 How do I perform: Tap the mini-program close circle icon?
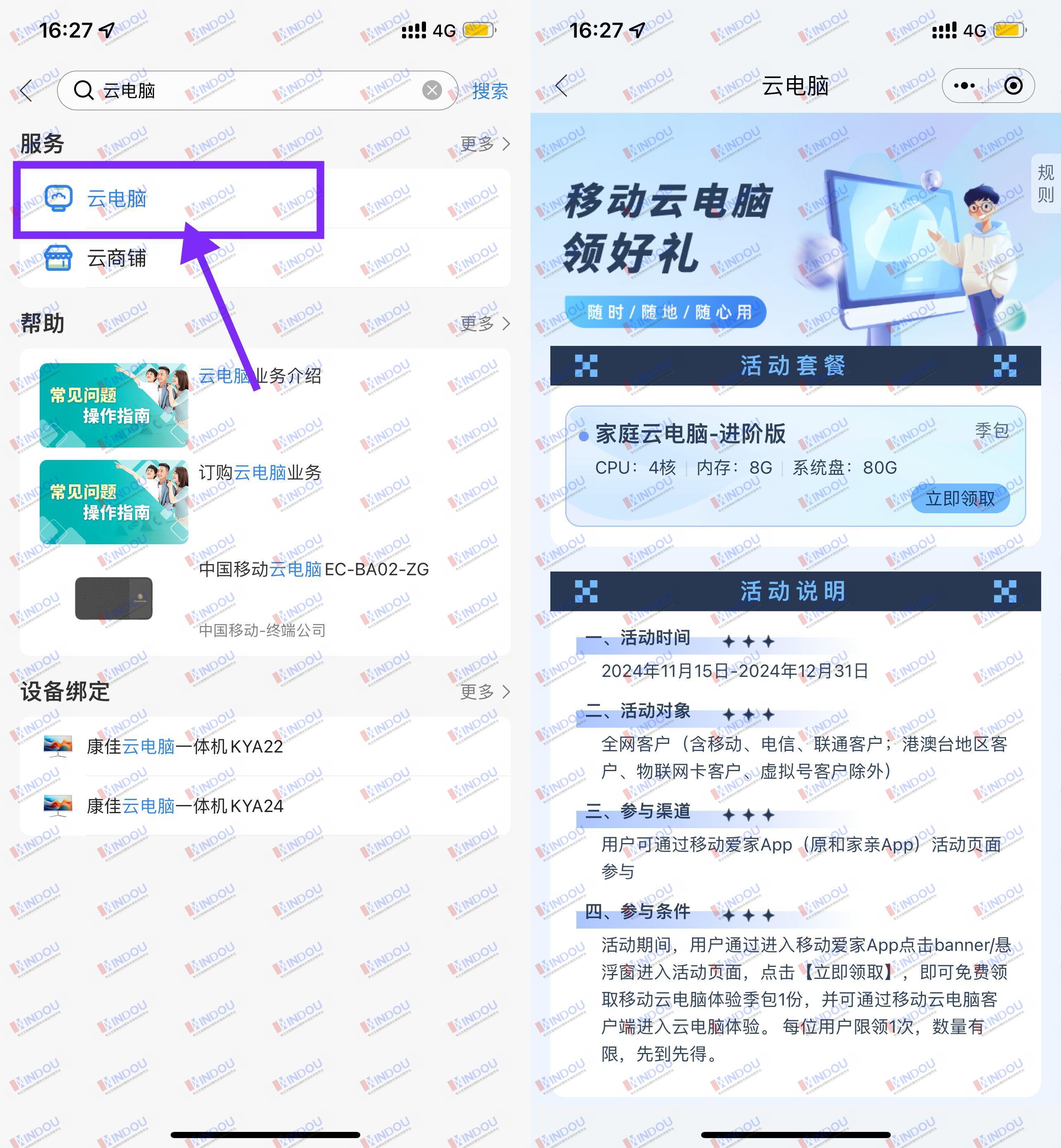1013,86
